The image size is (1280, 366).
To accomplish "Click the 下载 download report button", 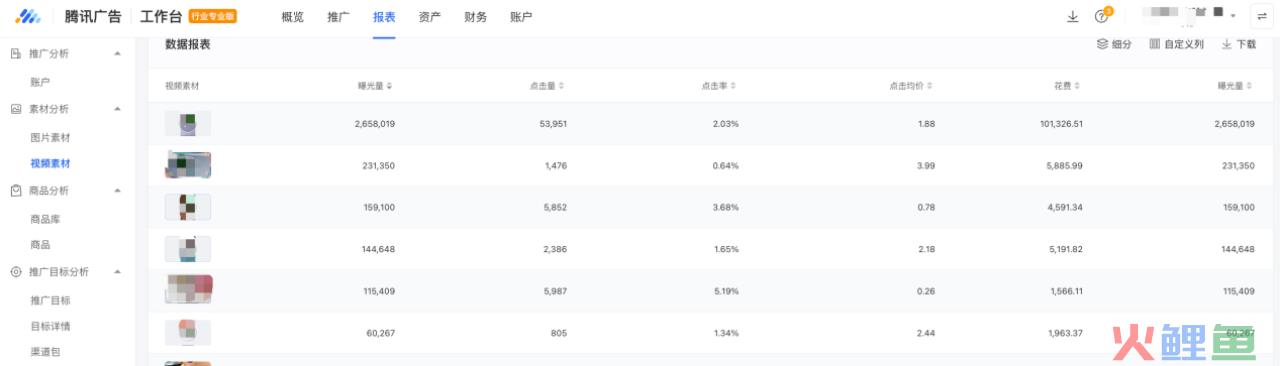I will [1238, 44].
